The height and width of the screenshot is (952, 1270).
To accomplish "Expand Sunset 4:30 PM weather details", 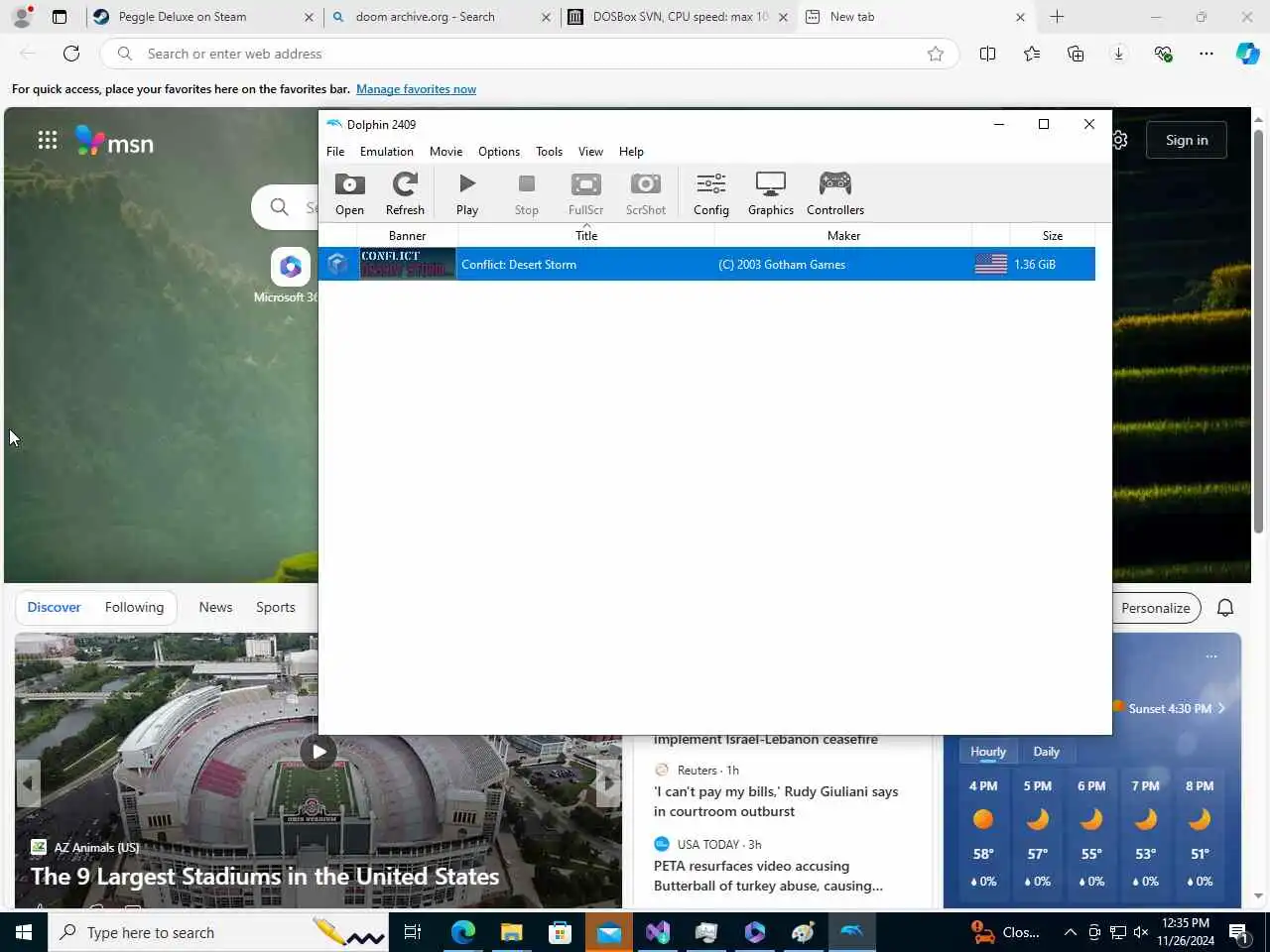I will (1176, 708).
